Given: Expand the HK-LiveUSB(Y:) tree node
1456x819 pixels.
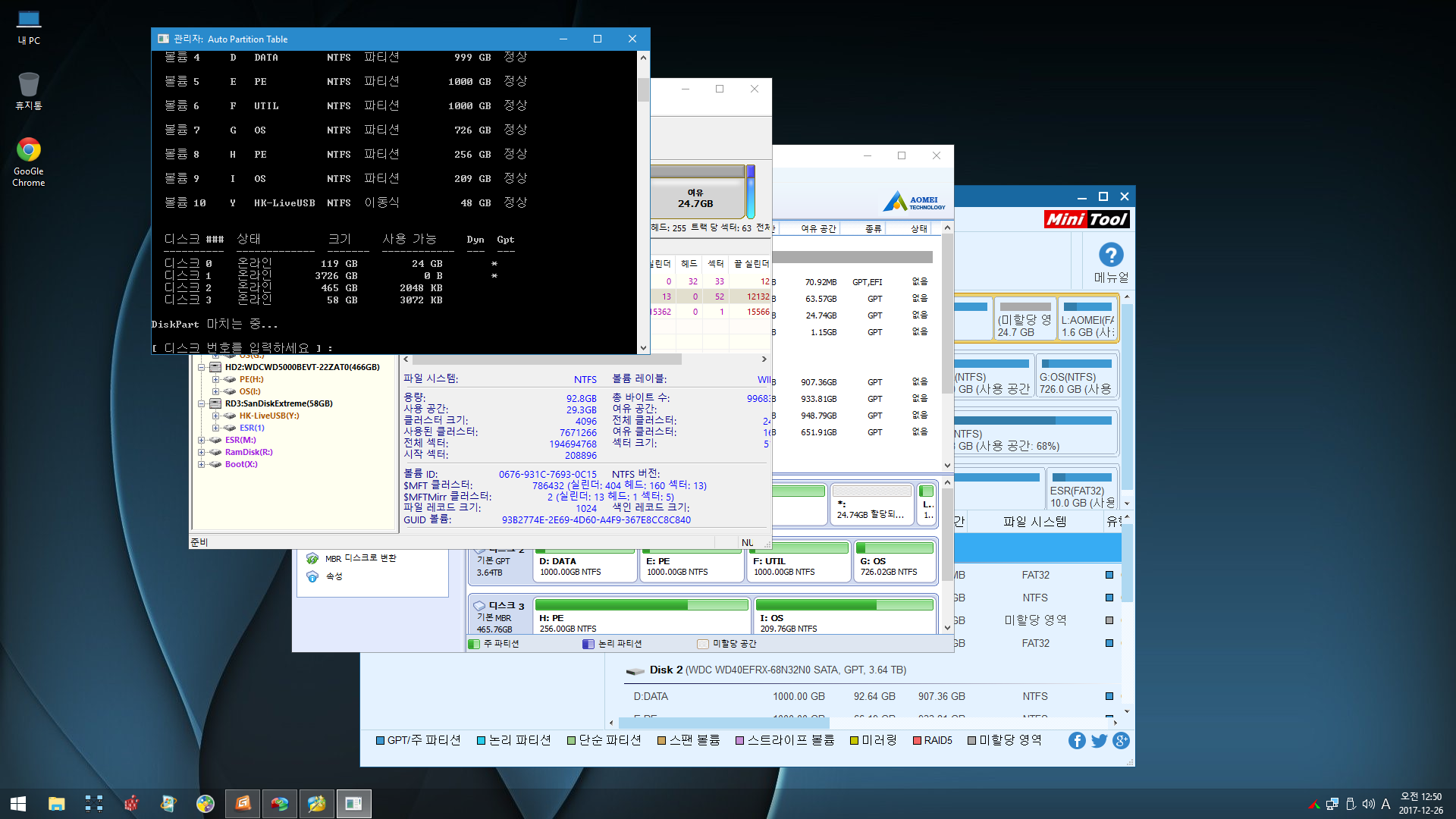Looking at the screenshot, I should pyautogui.click(x=215, y=416).
